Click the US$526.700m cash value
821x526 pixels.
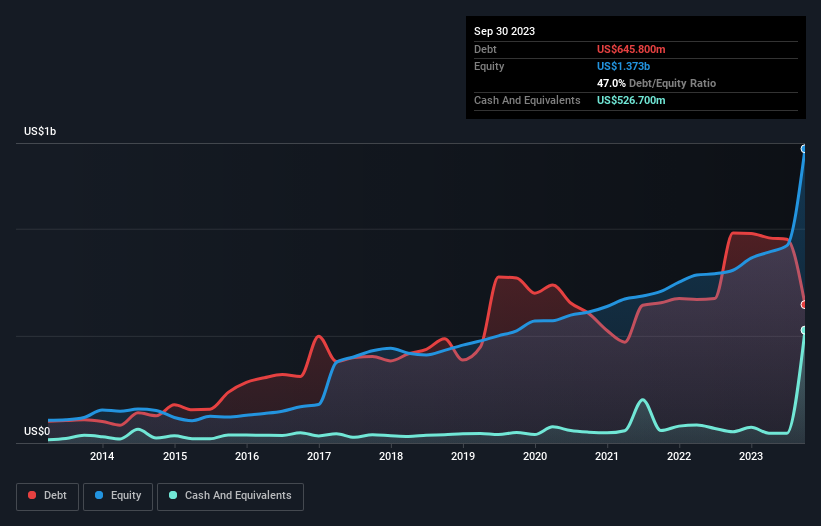click(x=631, y=100)
